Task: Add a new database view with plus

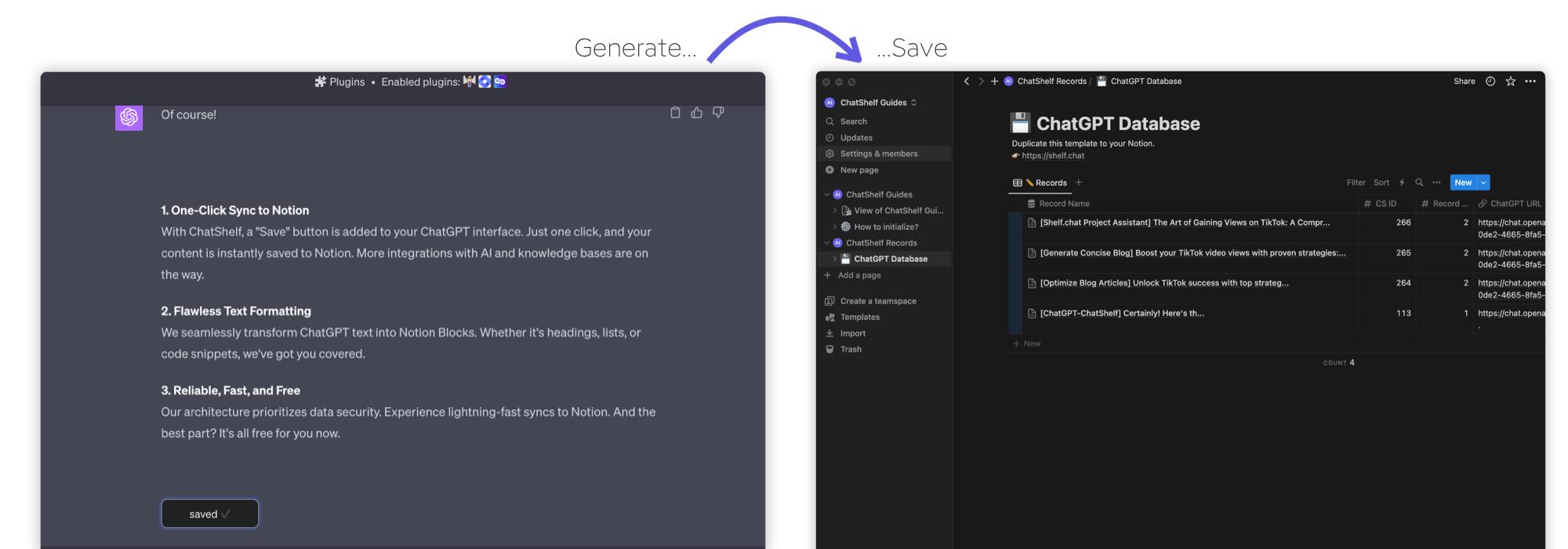Action: coord(1079,183)
